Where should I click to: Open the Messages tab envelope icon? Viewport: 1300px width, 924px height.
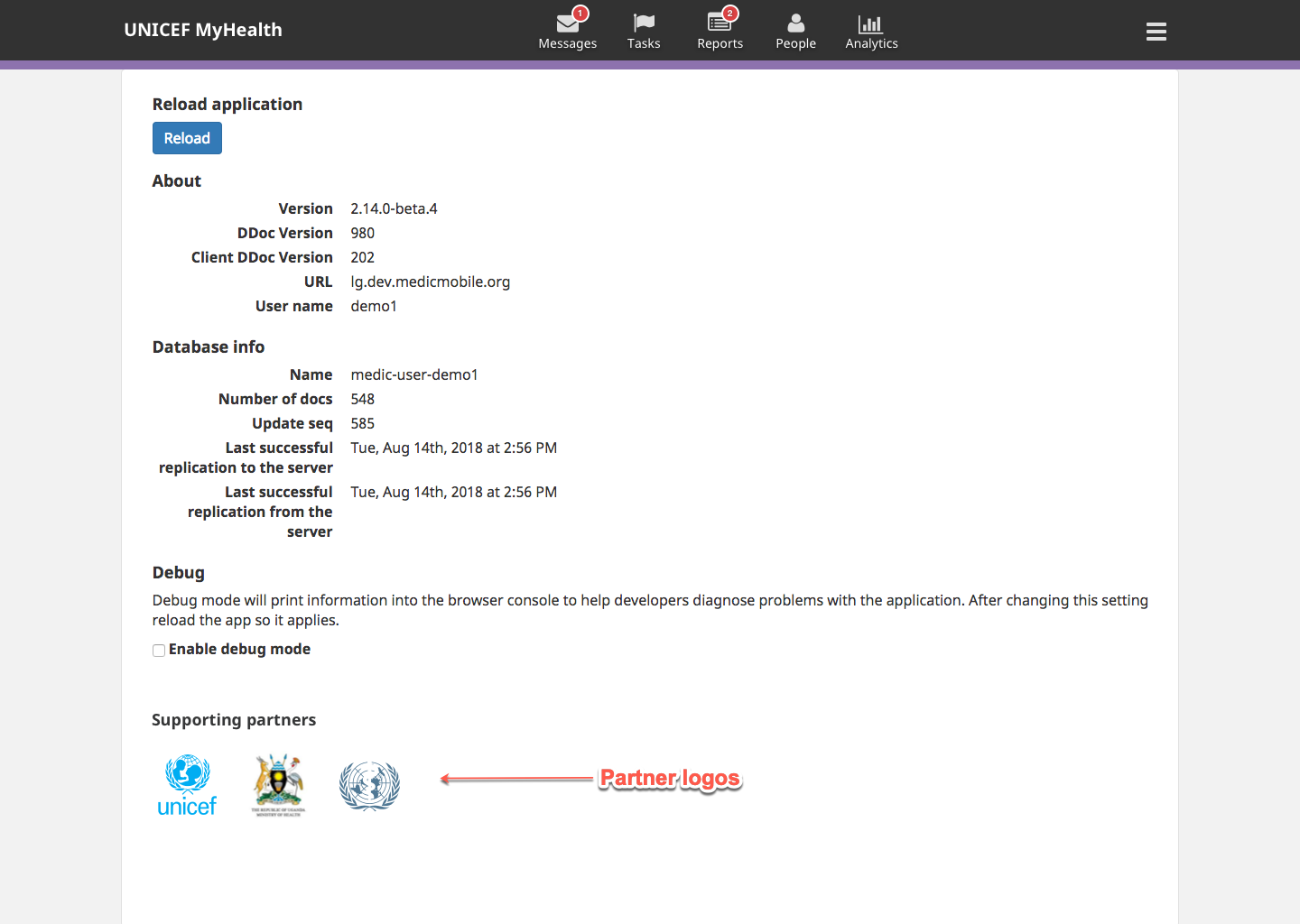point(567,23)
